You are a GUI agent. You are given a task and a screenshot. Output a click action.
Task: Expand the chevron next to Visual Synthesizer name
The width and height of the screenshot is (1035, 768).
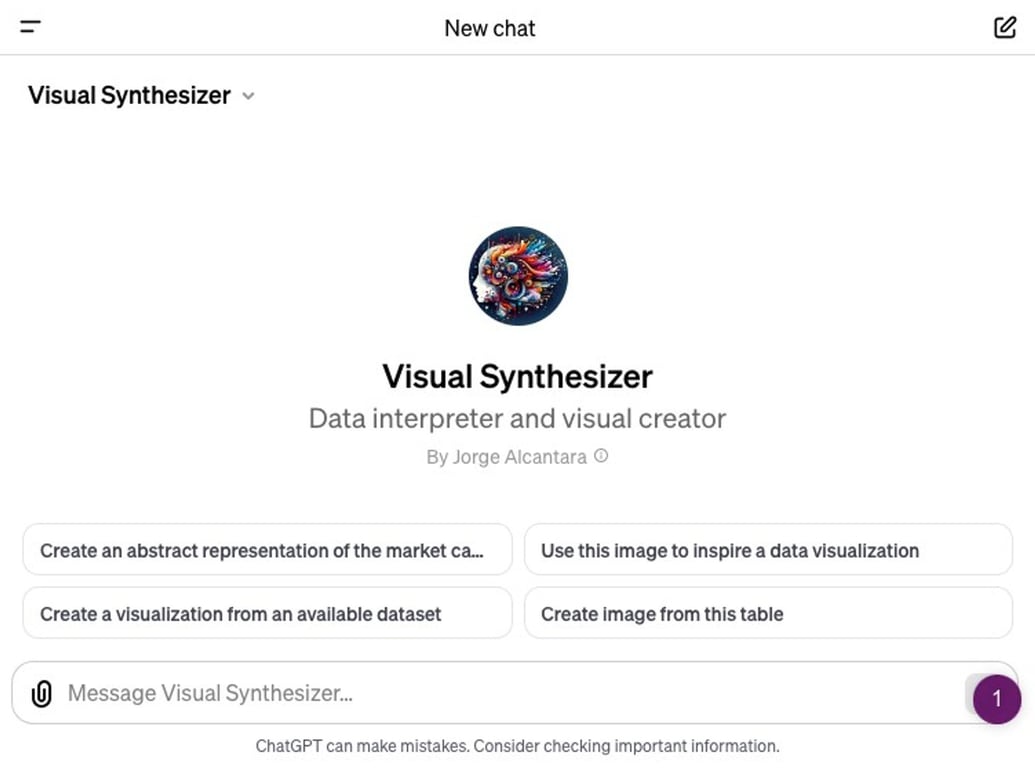click(248, 96)
